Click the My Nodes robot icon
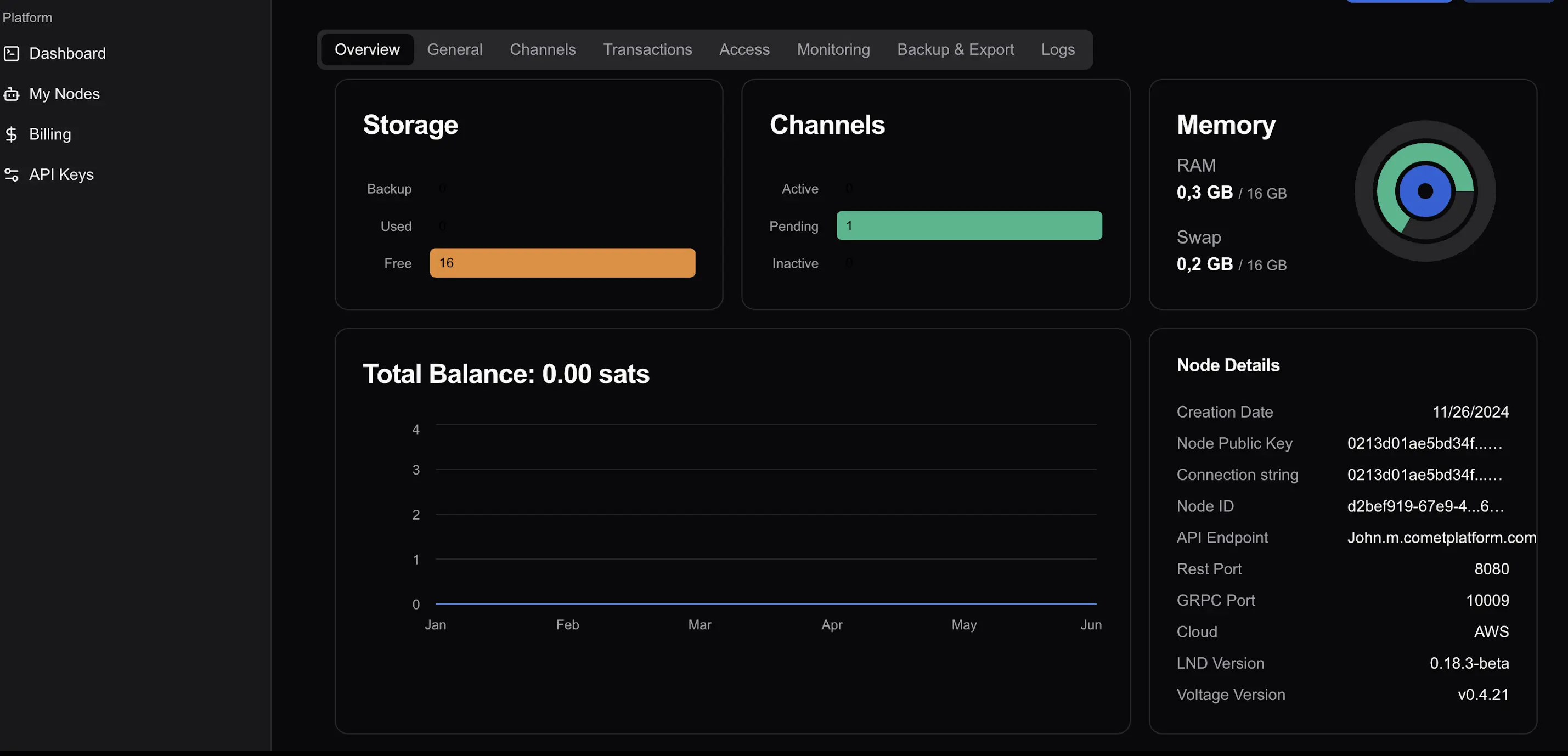 point(12,94)
